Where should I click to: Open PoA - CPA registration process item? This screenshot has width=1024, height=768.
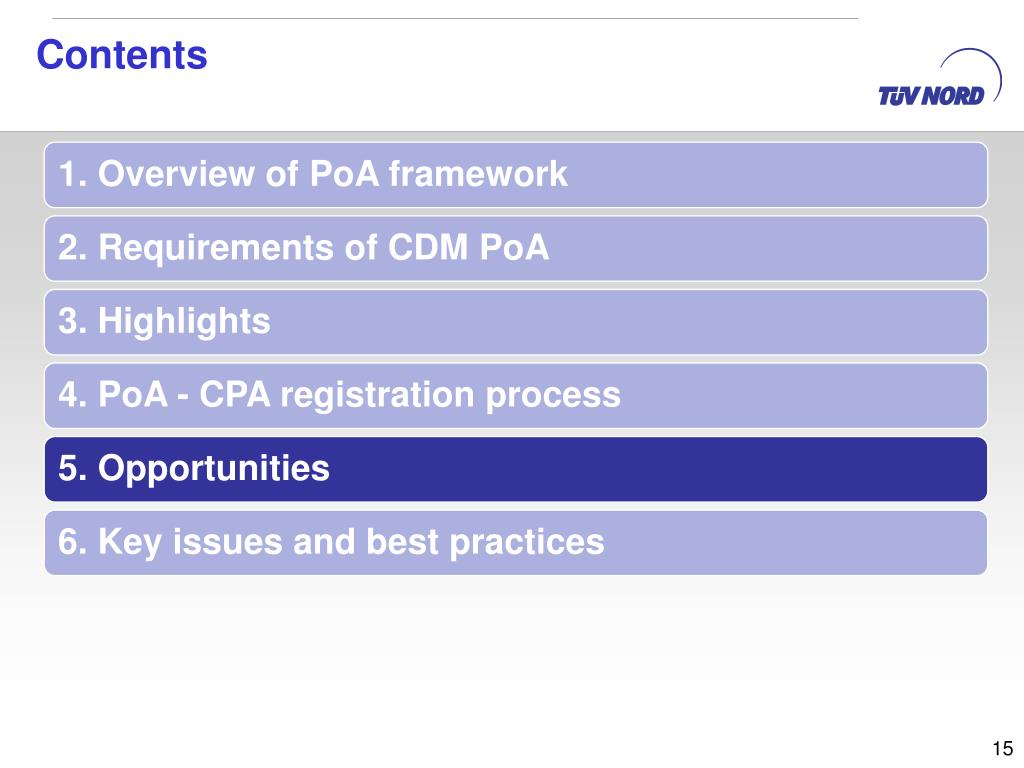[516, 396]
